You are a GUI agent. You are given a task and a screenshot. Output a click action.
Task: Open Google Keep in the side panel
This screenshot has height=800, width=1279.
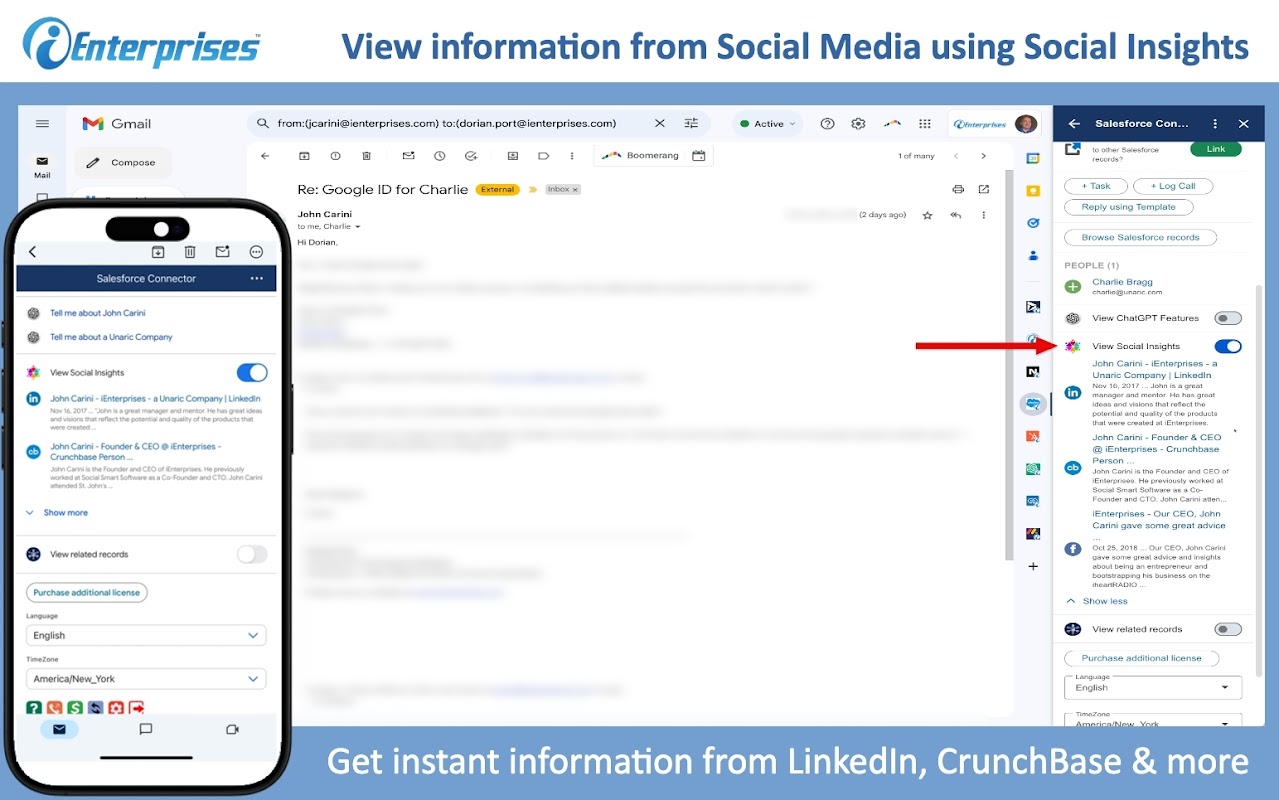point(1033,190)
